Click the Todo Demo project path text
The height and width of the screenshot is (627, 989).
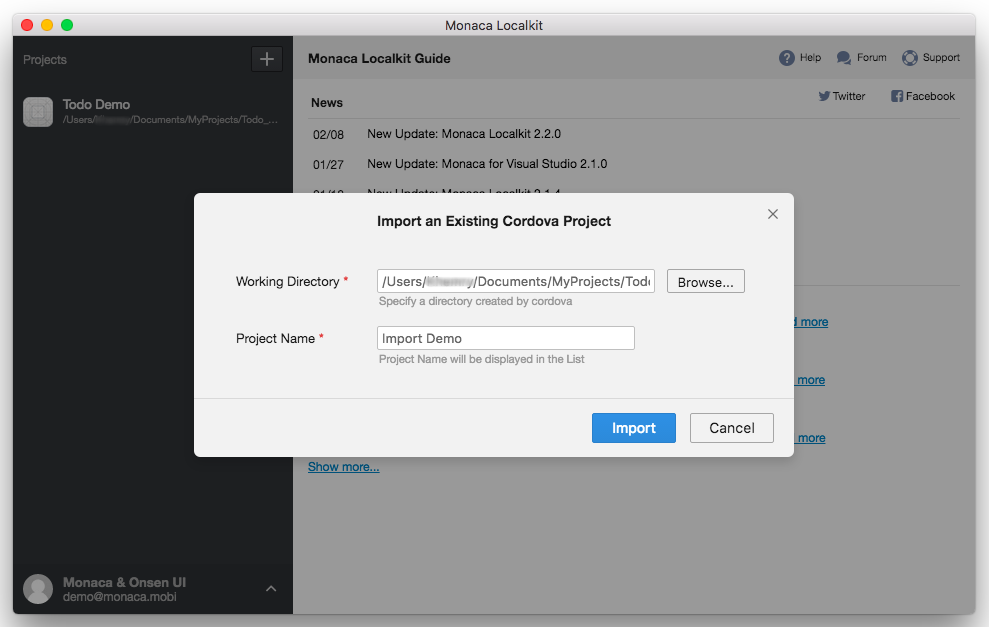[x=170, y=120]
